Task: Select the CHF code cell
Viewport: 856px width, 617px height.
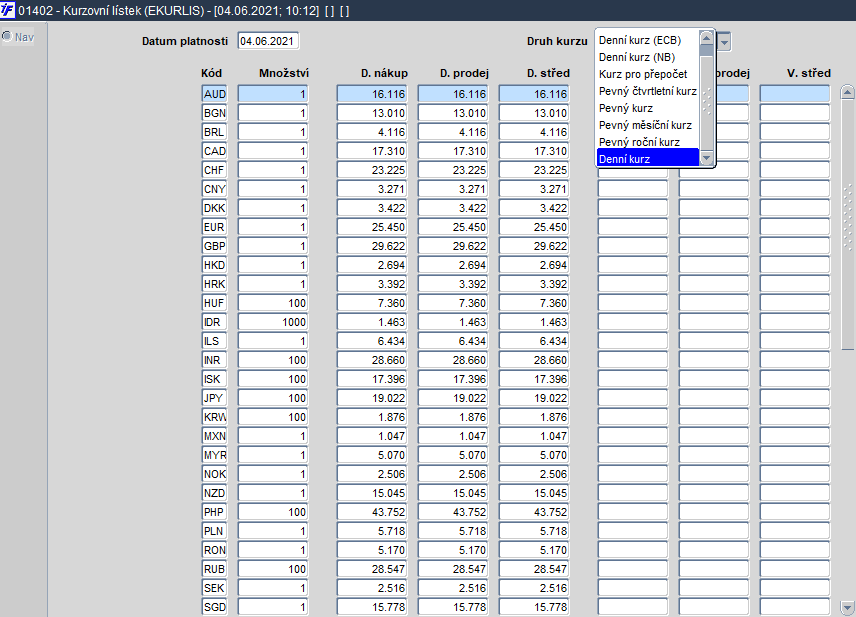Action: (x=214, y=170)
